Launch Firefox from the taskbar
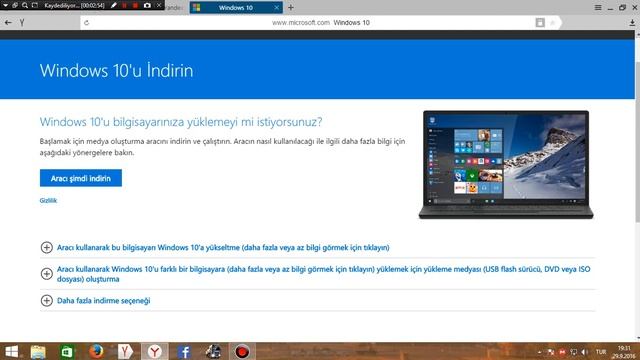The height and width of the screenshot is (360, 640). (96, 351)
